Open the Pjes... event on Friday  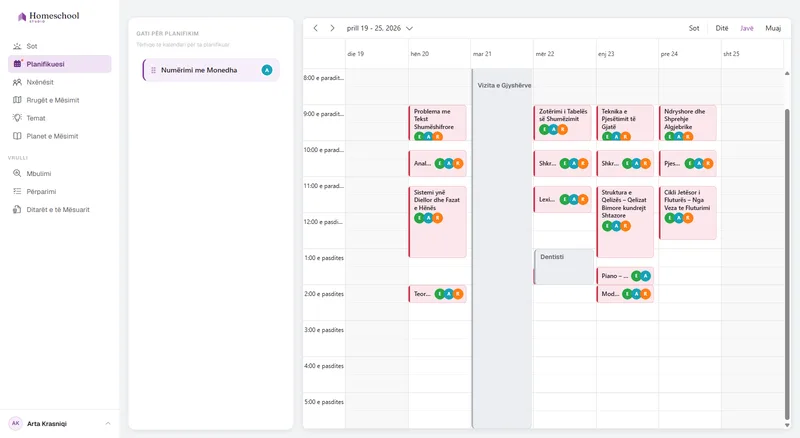688,163
